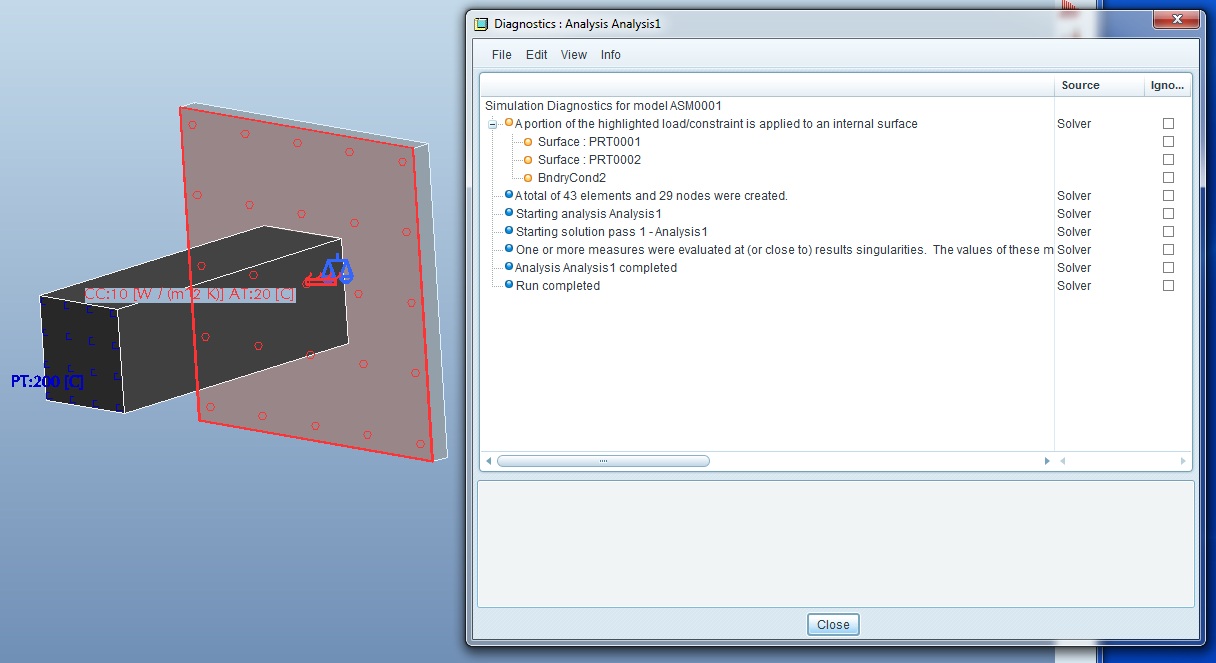Close the Diagnostics window with red X
The height and width of the screenshot is (663, 1216).
[x=1175, y=19]
